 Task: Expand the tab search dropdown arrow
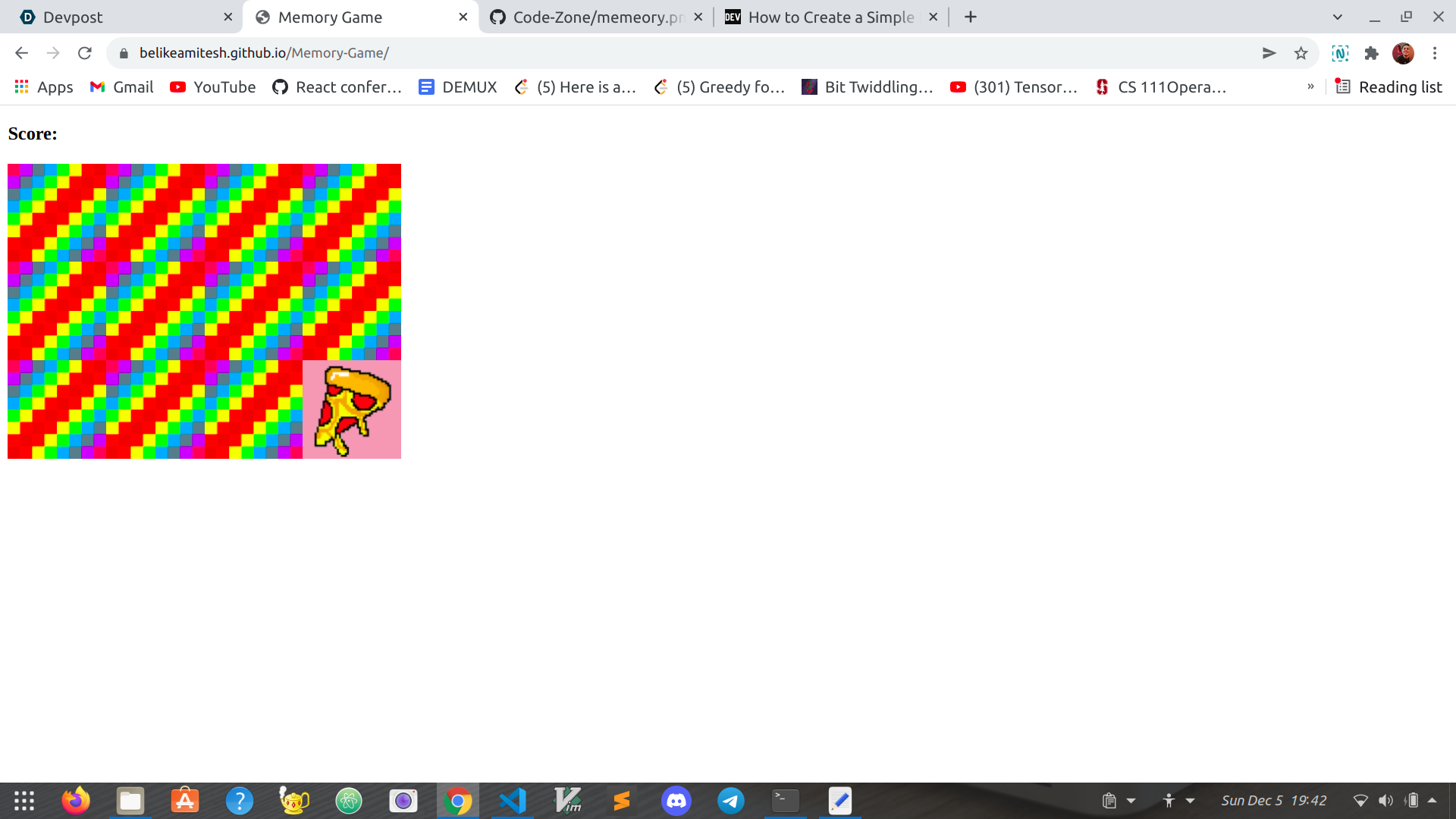click(1338, 17)
